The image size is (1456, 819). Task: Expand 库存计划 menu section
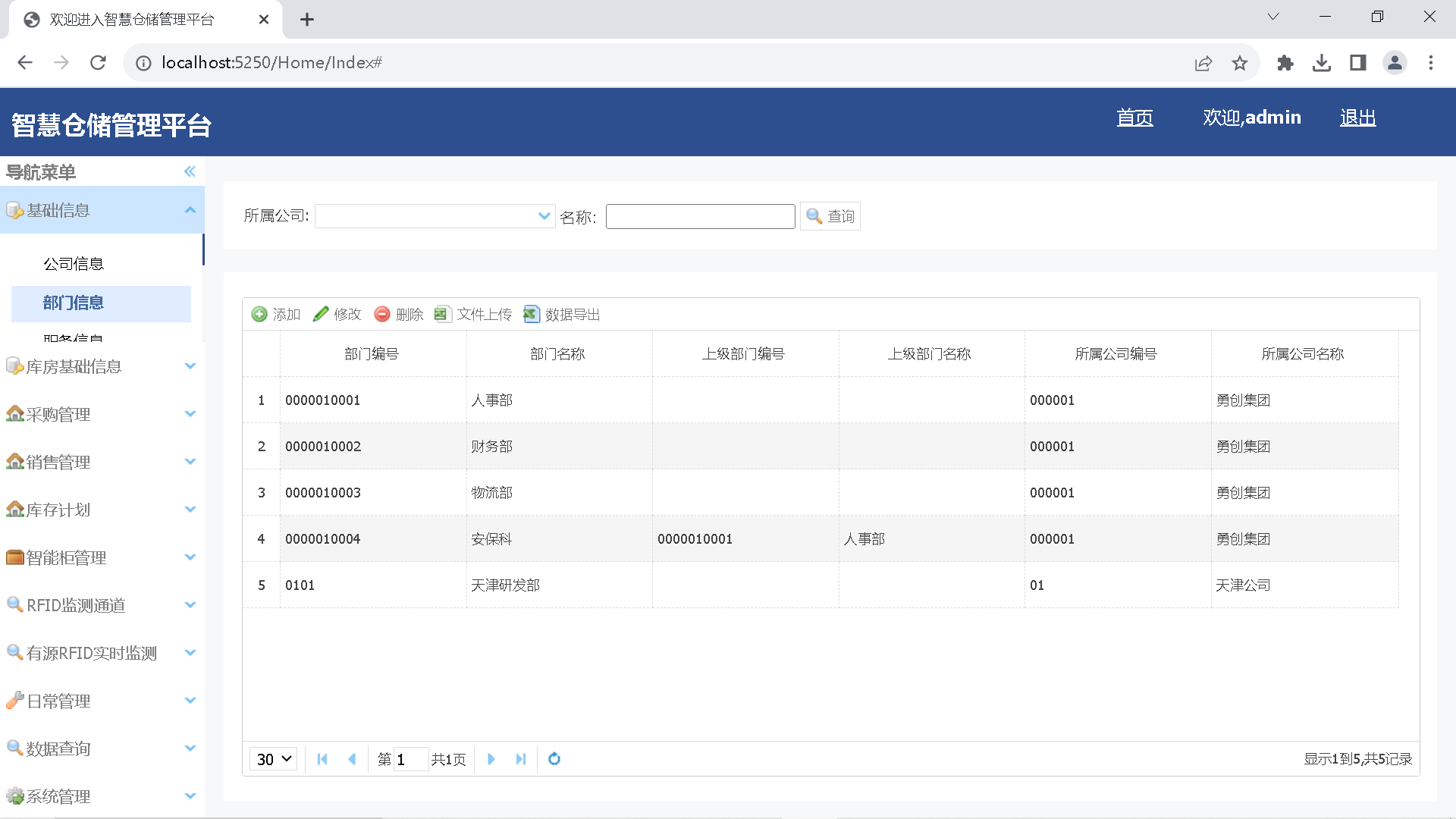coord(102,510)
